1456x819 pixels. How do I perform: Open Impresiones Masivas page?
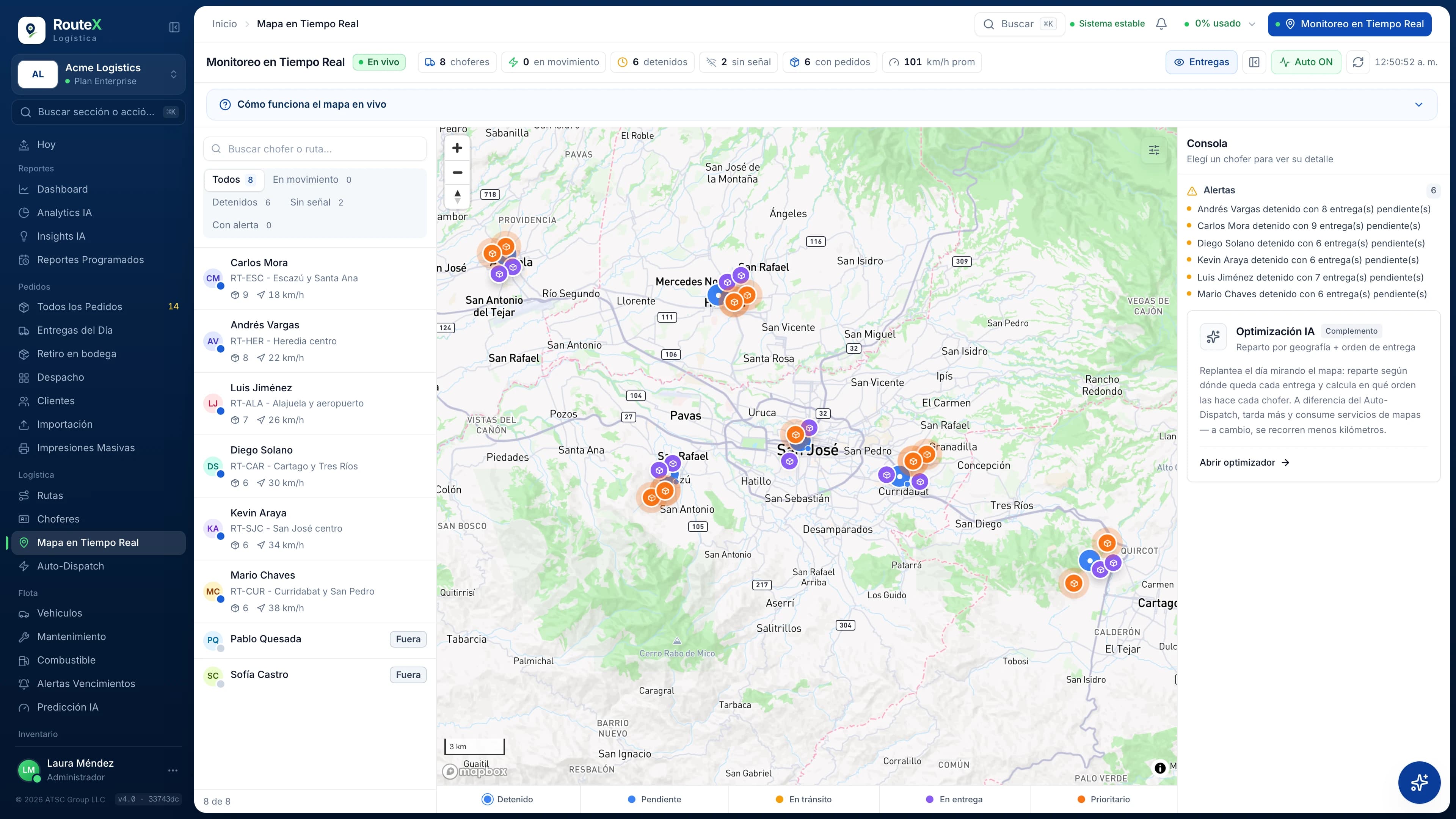coord(98,448)
